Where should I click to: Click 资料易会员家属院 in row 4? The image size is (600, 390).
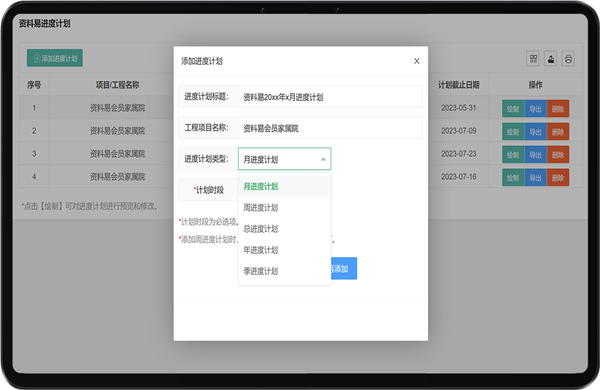[117, 177]
